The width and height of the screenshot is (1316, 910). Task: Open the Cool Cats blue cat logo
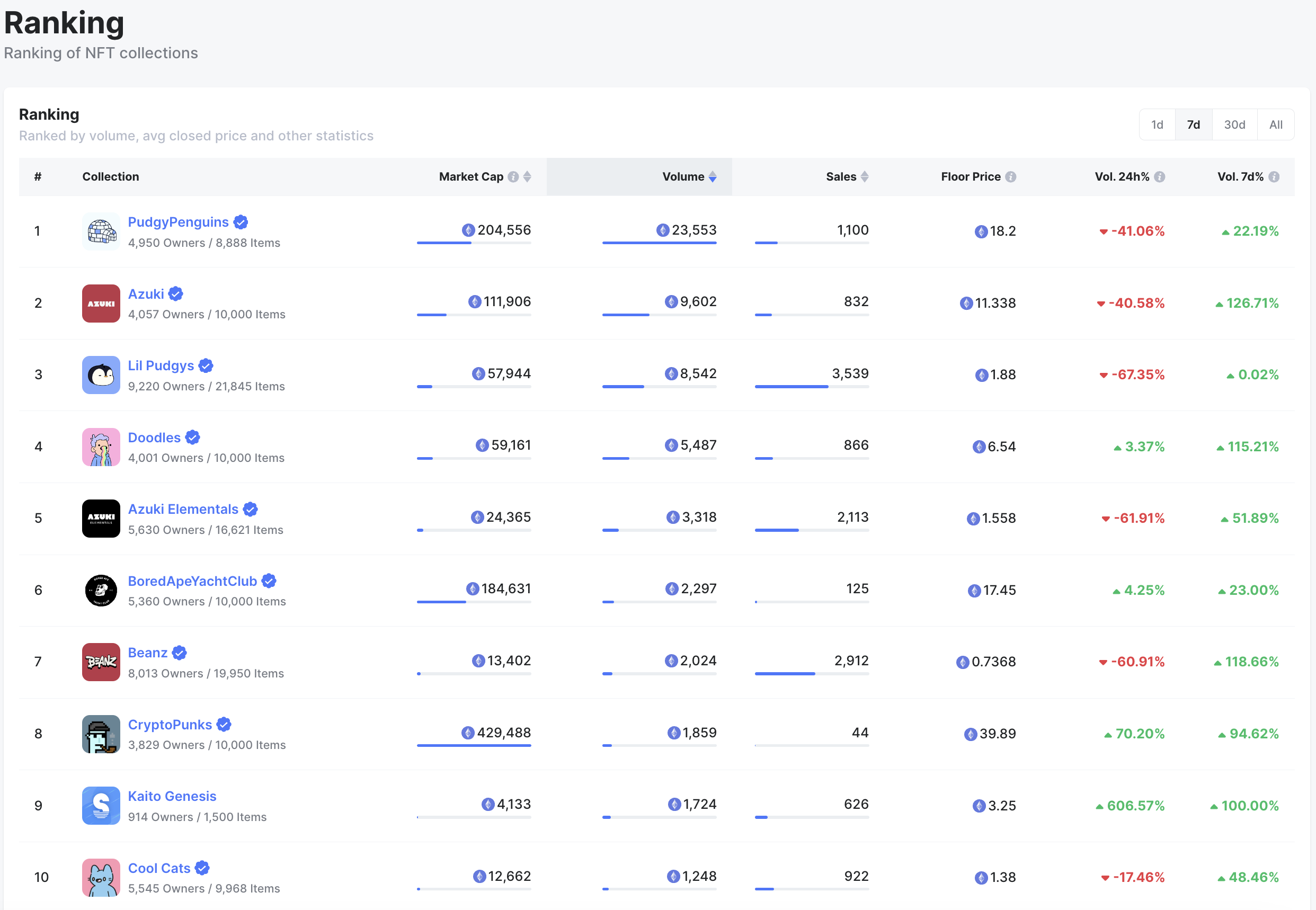click(101, 878)
